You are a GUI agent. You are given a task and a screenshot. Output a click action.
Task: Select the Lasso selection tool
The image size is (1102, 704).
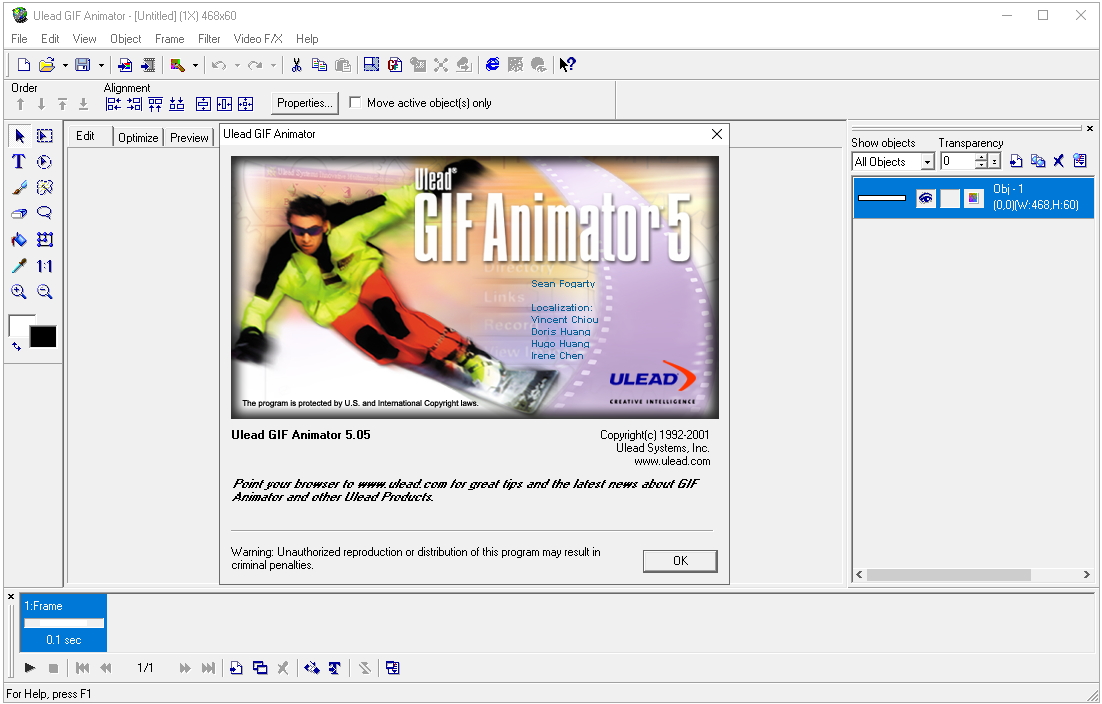(45, 213)
